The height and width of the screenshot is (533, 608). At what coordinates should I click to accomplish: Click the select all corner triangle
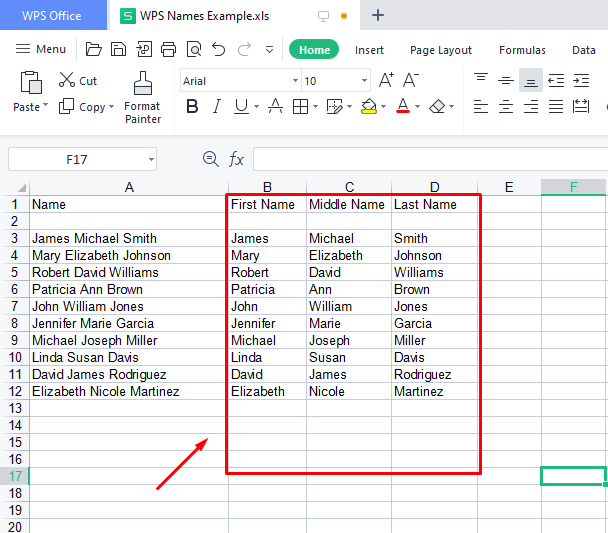(x=21, y=188)
